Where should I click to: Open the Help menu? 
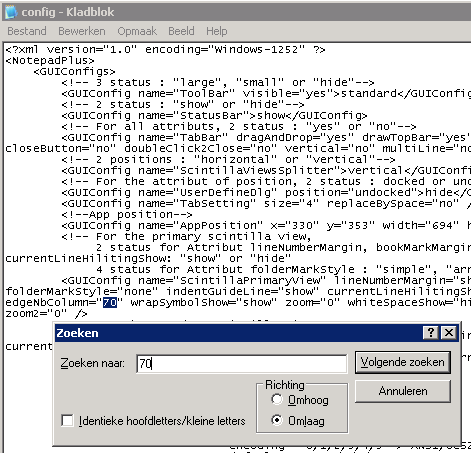tap(217, 31)
